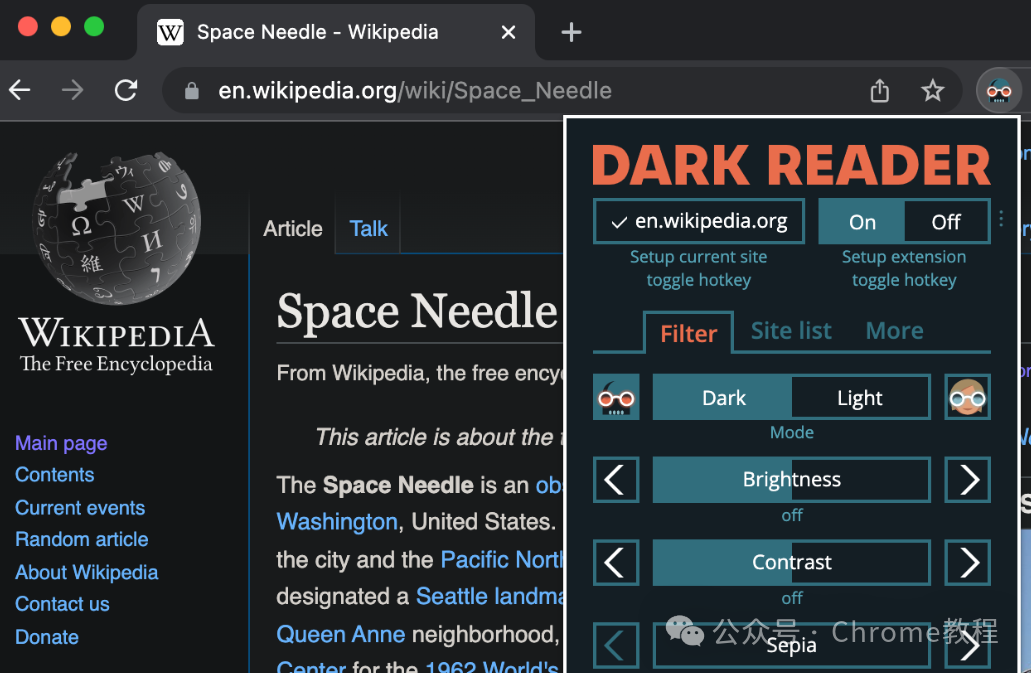
Task: Decrease sepia with the left arrow
Action: tap(616, 645)
